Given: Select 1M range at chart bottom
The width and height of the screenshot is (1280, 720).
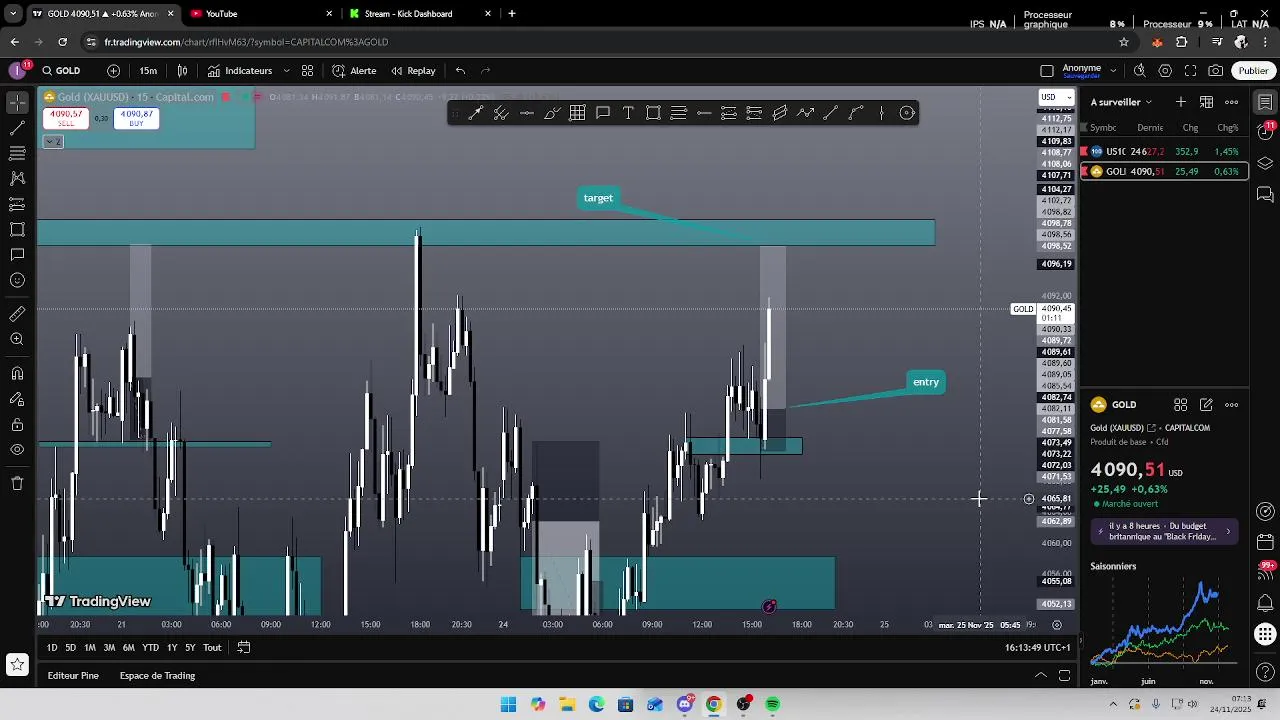Looking at the screenshot, I should [89, 648].
